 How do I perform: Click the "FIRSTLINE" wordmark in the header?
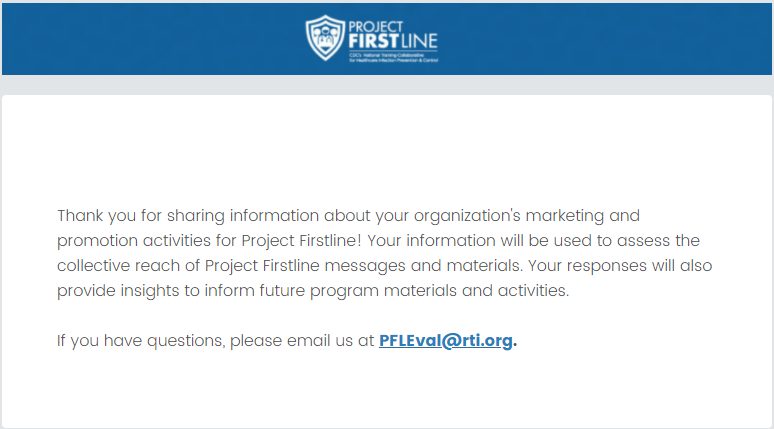393,40
